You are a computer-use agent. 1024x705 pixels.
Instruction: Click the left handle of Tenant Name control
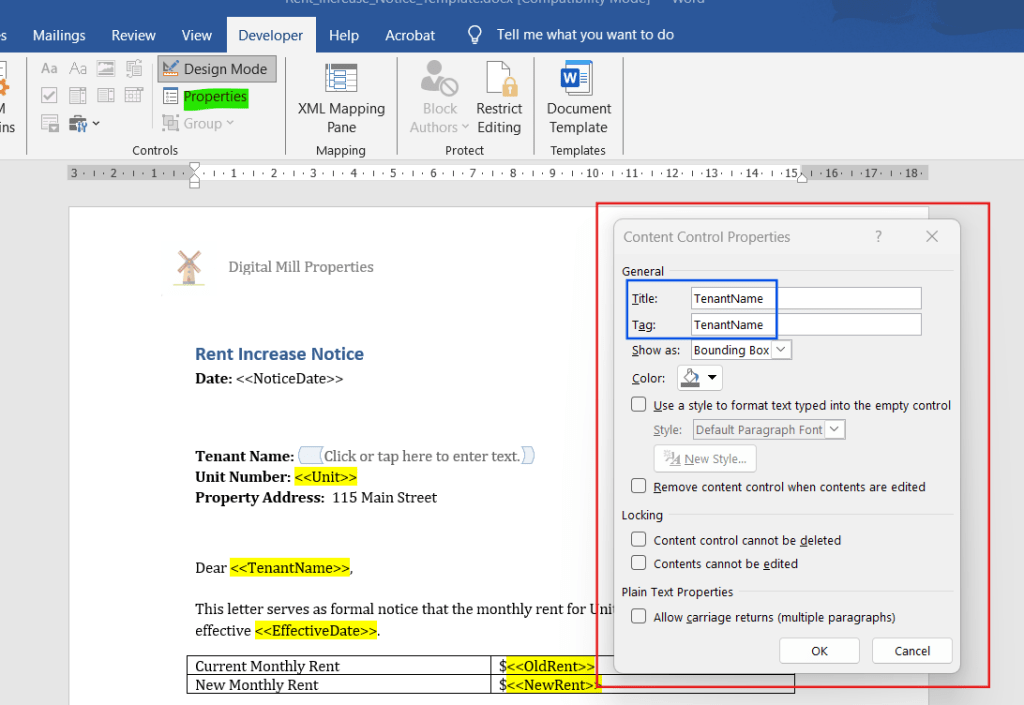pos(310,455)
